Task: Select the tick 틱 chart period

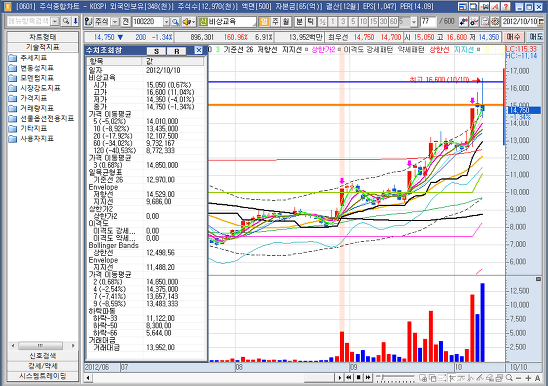Action: click(310, 22)
